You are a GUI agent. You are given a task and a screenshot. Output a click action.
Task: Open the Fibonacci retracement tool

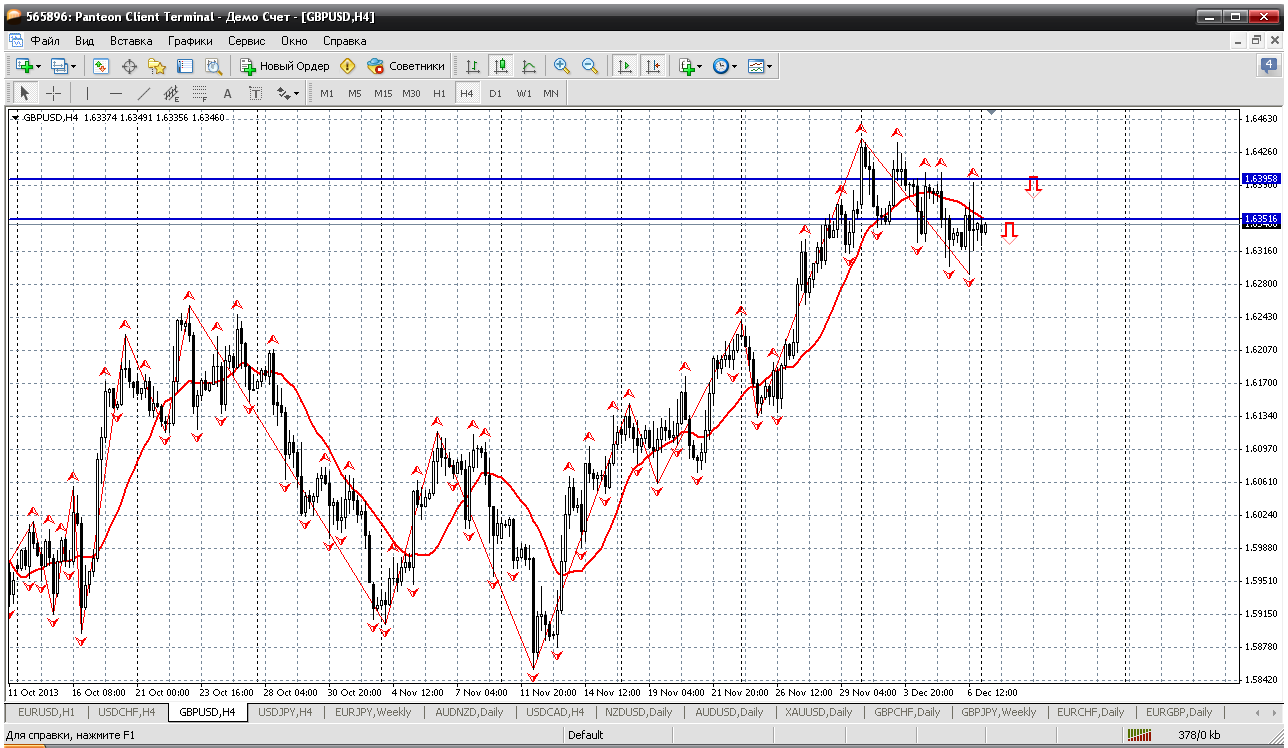coord(199,93)
